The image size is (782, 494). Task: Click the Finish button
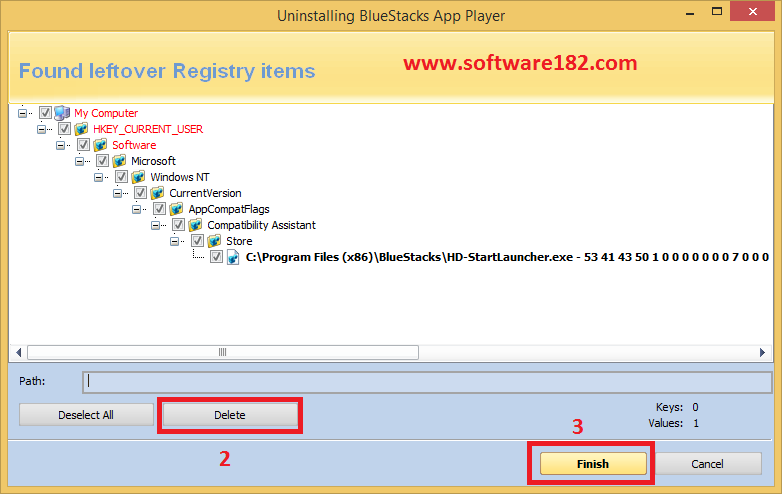click(593, 464)
